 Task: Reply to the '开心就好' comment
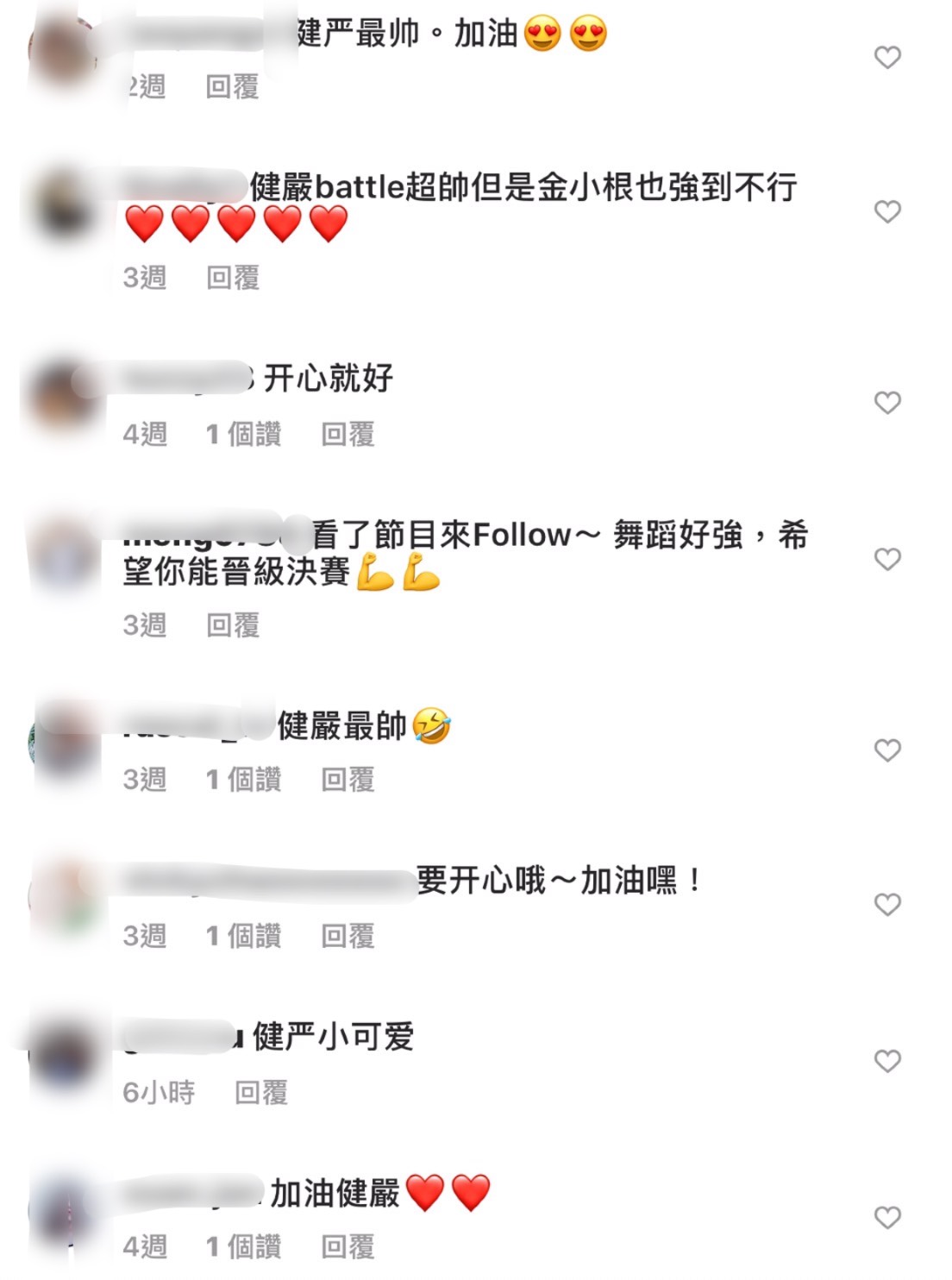coord(348,434)
